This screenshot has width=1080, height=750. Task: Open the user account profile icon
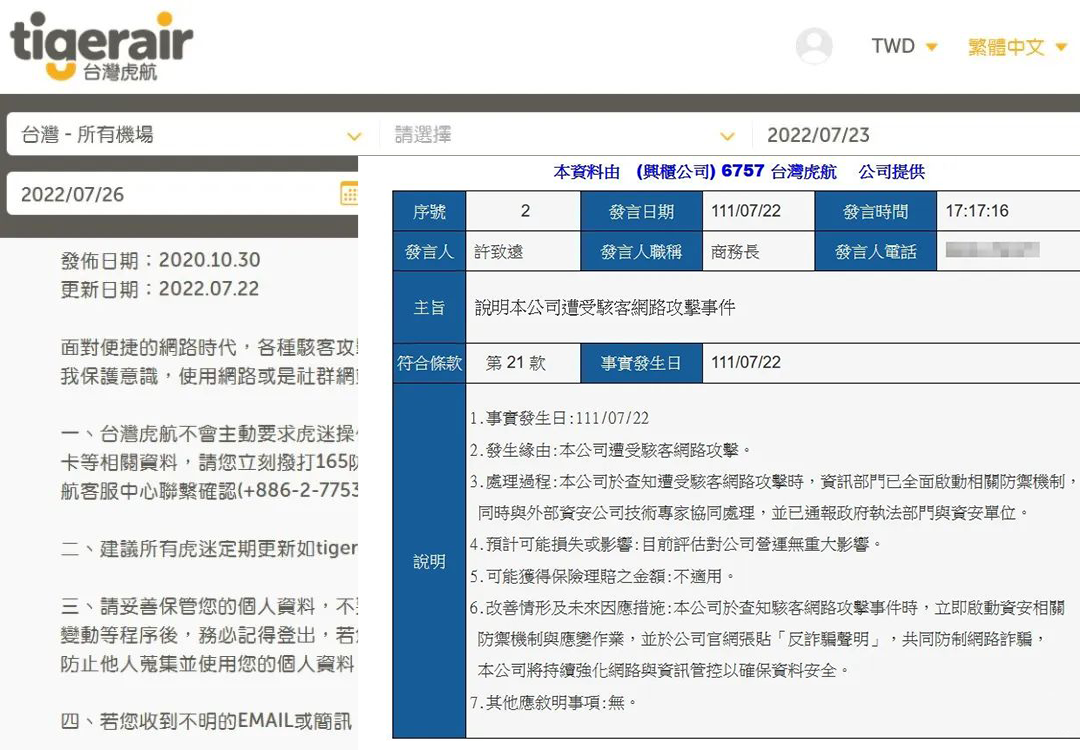tap(813, 45)
